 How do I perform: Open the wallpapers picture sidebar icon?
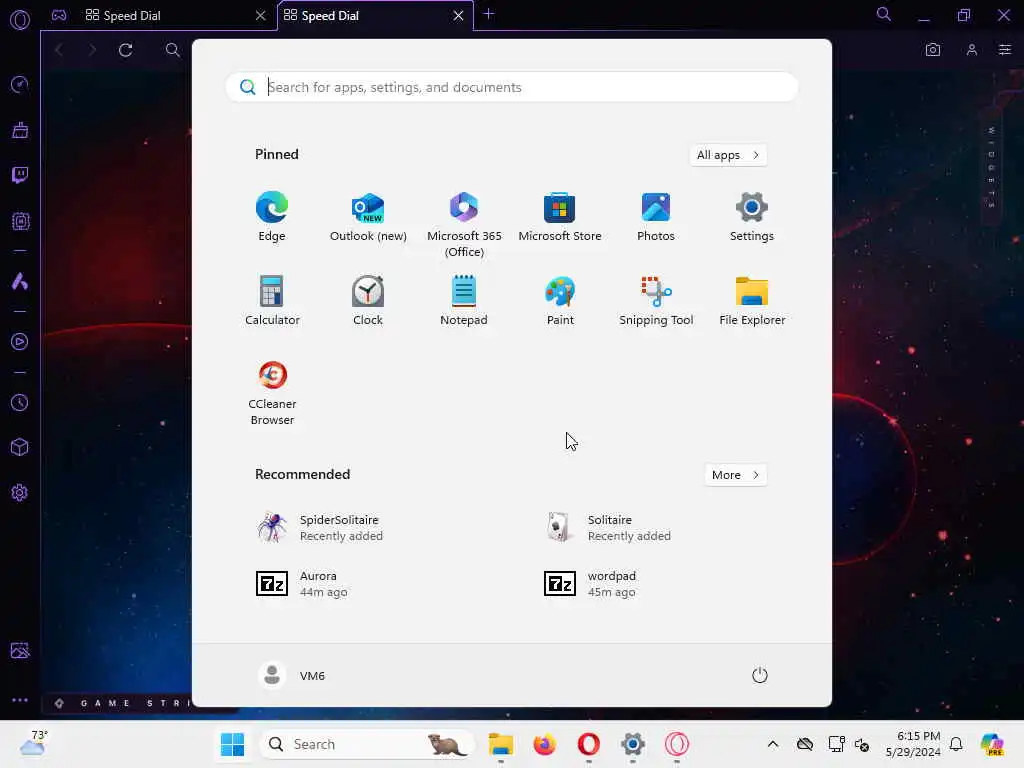pyautogui.click(x=20, y=650)
